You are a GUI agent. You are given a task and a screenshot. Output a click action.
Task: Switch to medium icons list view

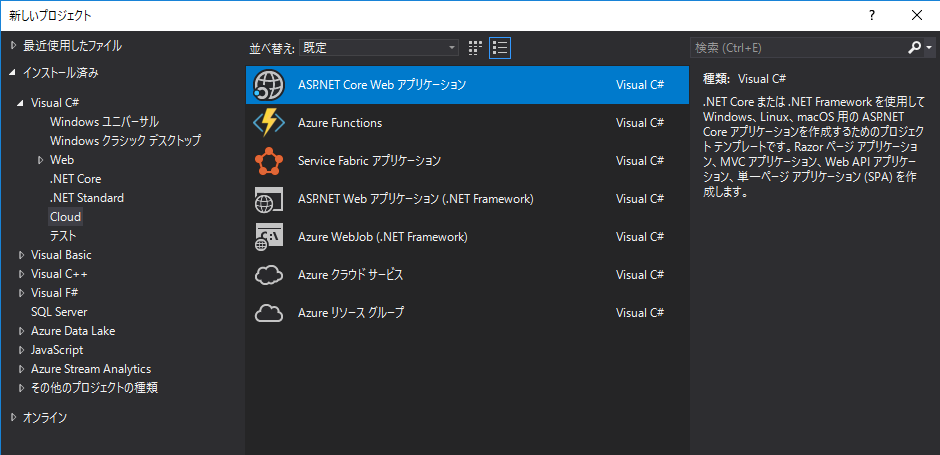click(x=499, y=48)
